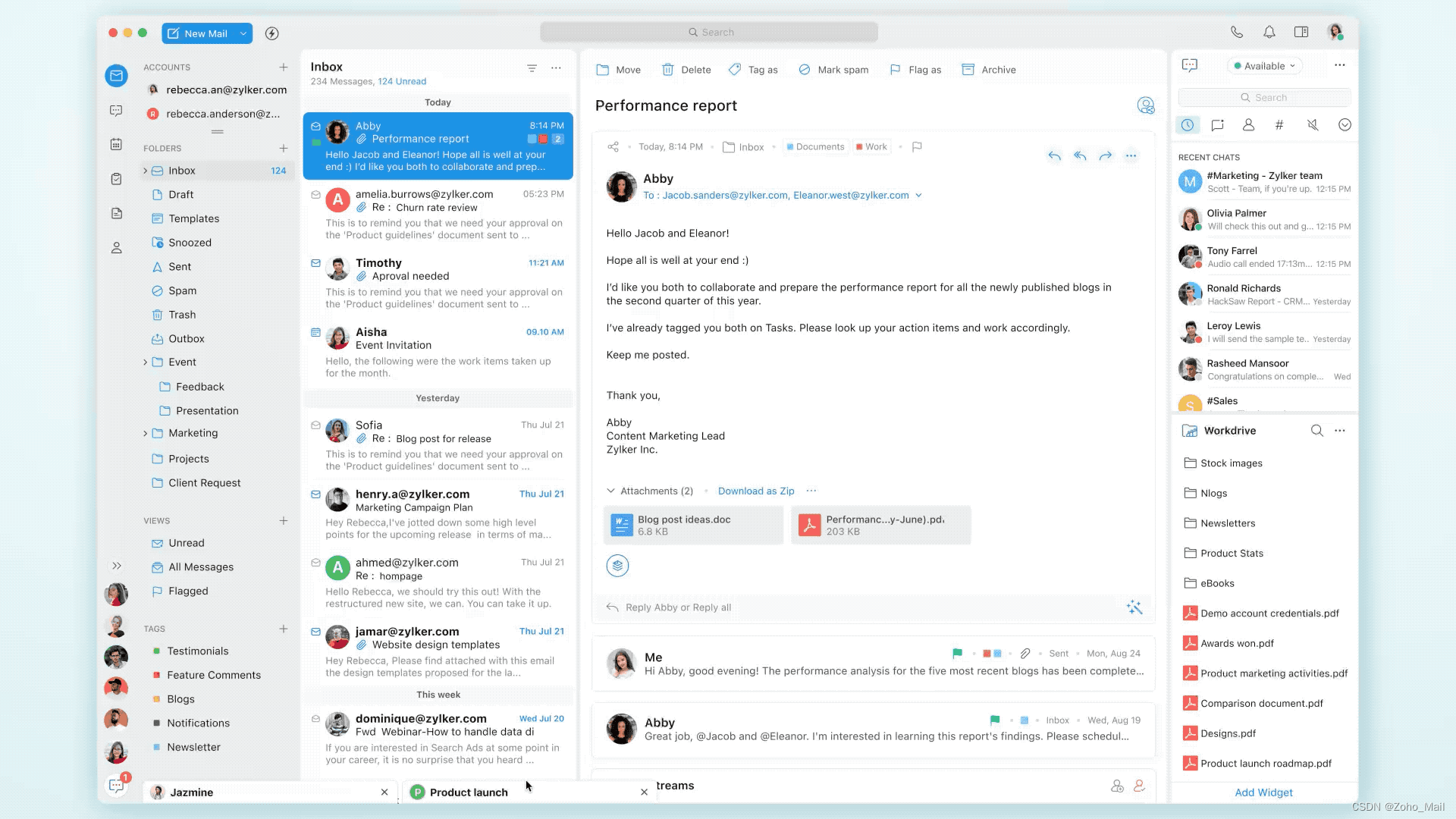Toggle the right sidebar panel layout icon

[x=1301, y=33]
